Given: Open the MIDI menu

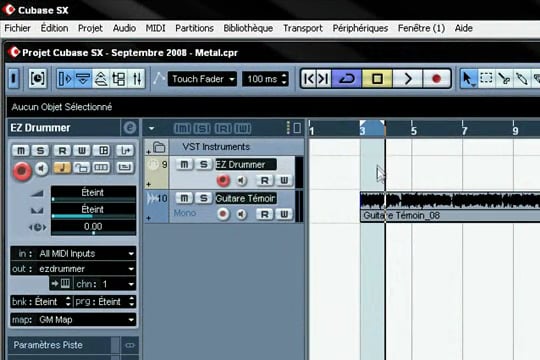Looking at the screenshot, I should pyautogui.click(x=155, y=28).
